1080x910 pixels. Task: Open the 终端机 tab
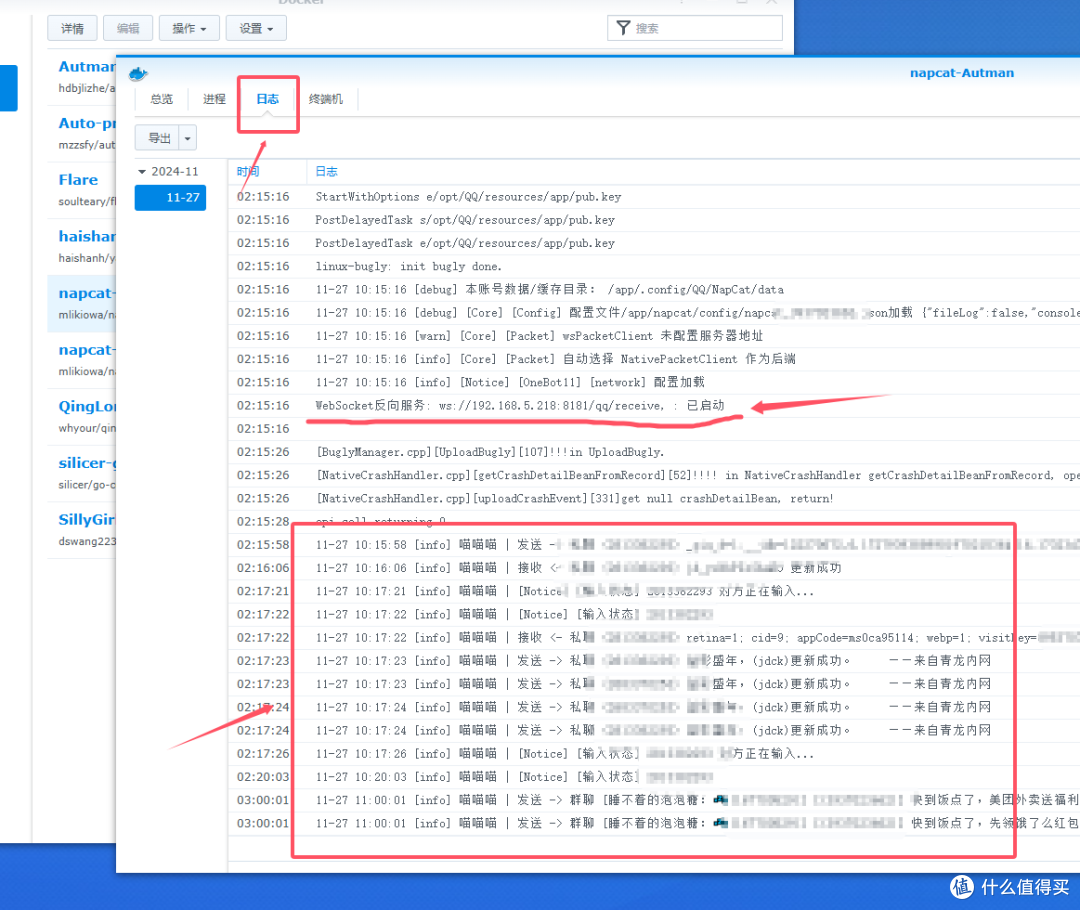coord(326,99)
